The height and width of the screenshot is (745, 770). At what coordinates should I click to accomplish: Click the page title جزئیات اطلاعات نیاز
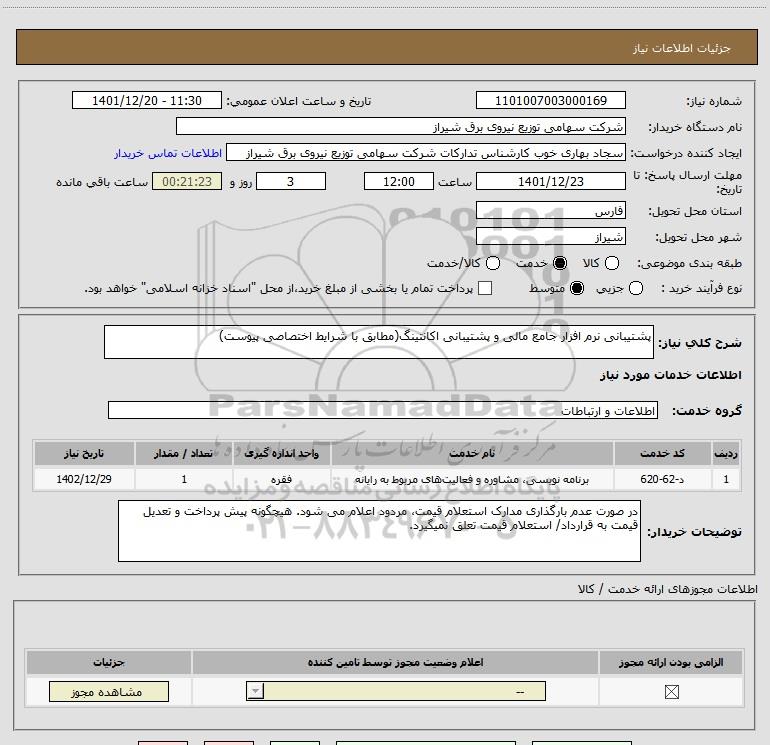coord(681,48)
